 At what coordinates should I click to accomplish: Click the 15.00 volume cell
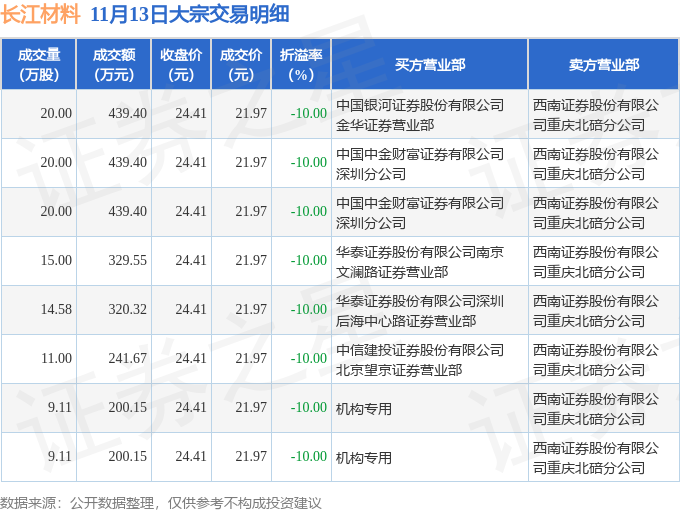click(56, 261)
